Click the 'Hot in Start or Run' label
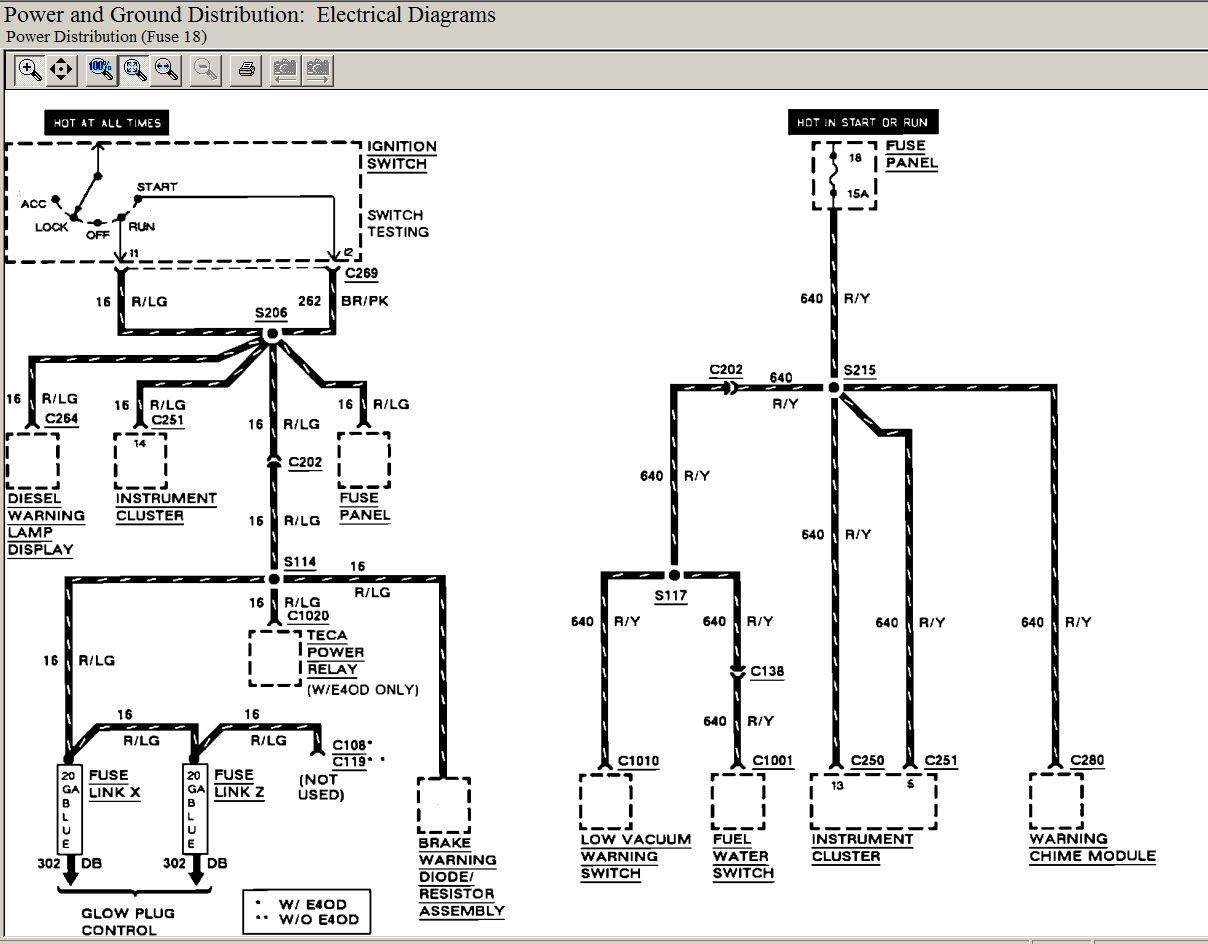The width and height of the screenshot is (1208, 944). tap(862, 122)
